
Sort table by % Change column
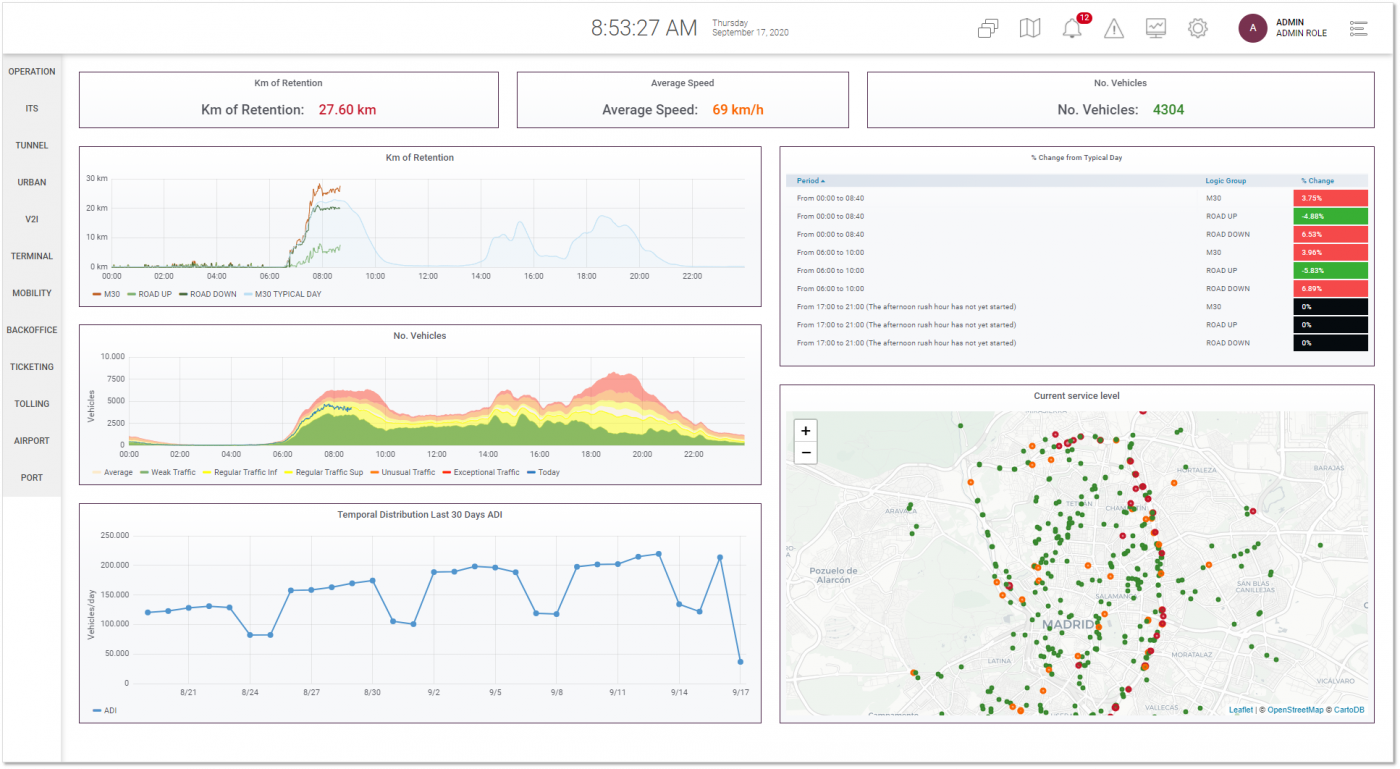click(1317, 181)
